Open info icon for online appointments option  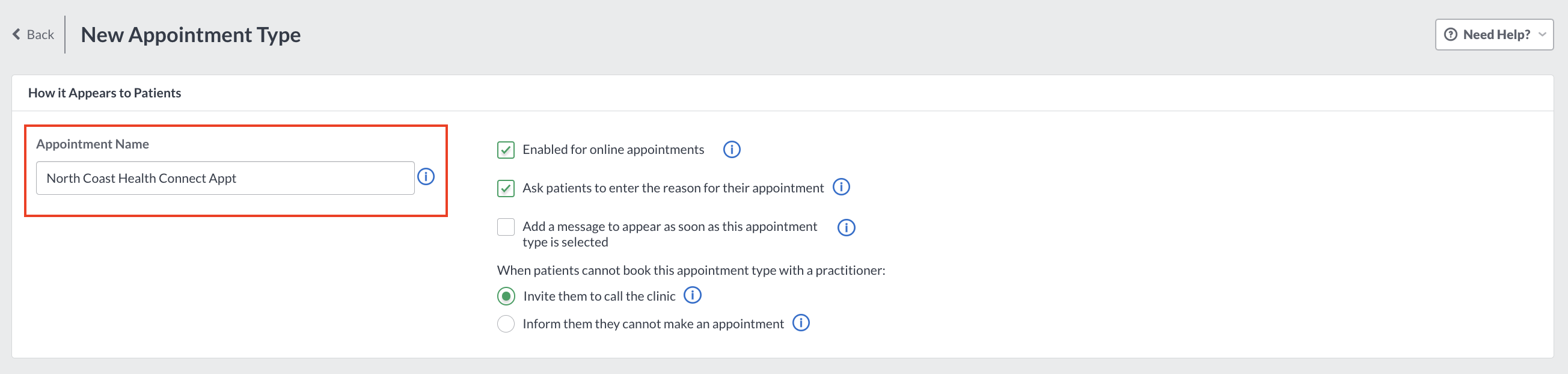(731, 149)
